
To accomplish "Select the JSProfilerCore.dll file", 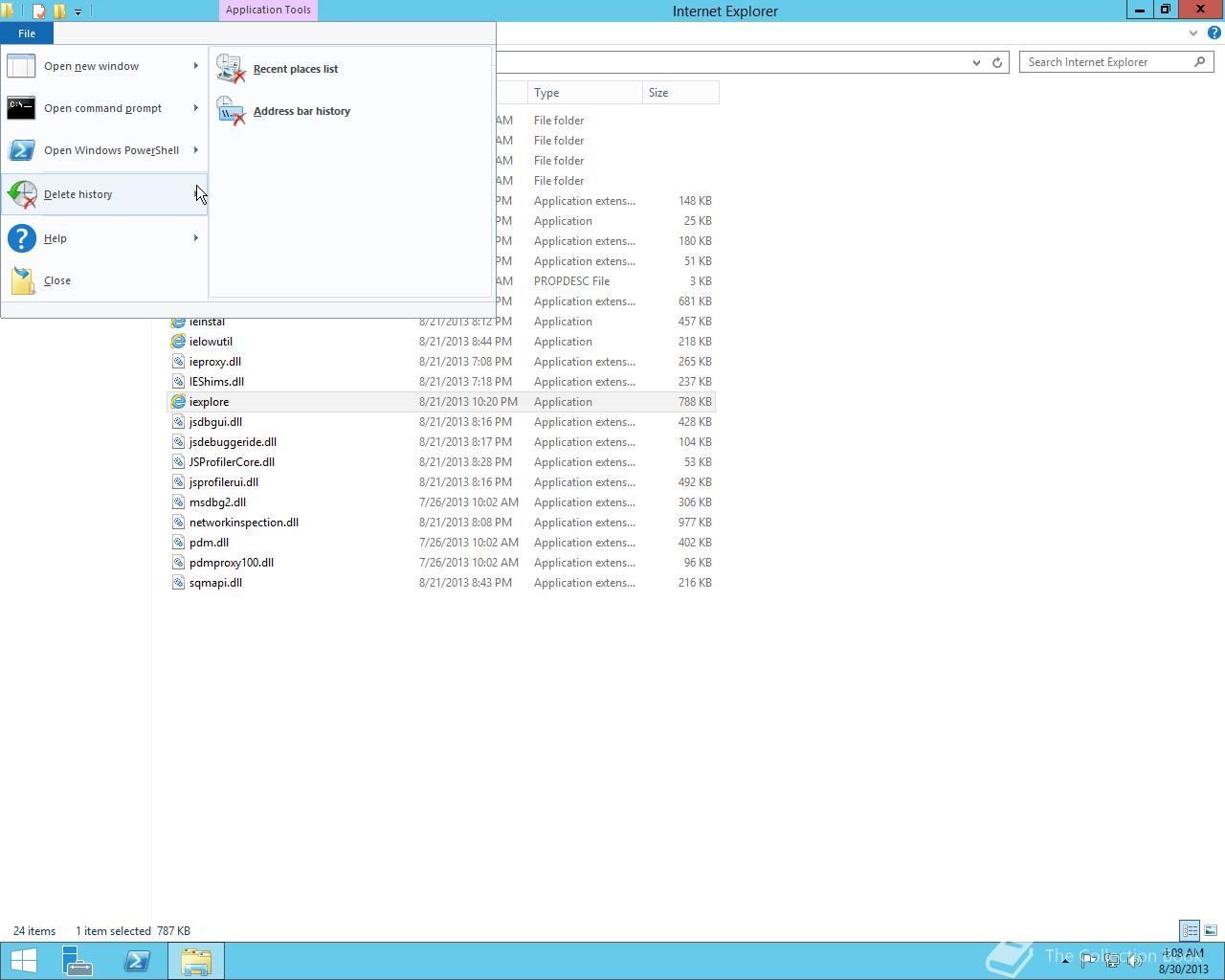I will pos(232,462).
